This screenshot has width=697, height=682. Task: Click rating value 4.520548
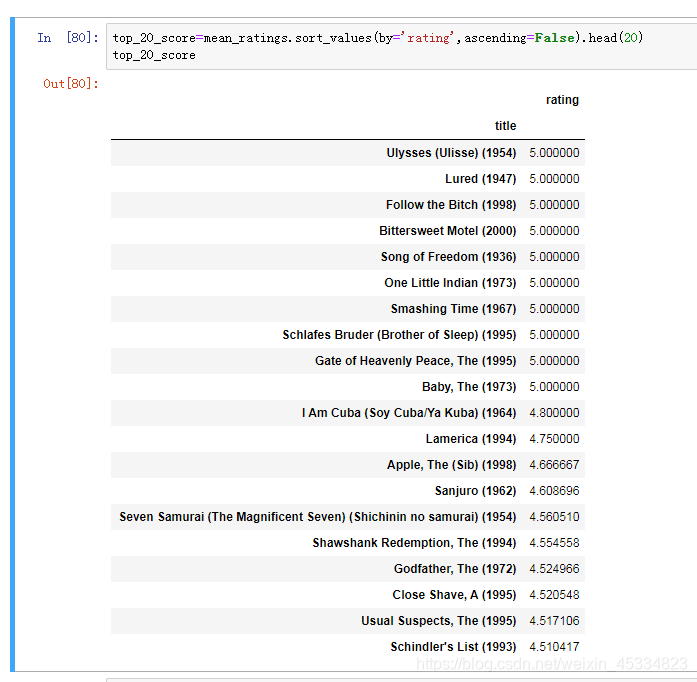(x=554, y=595)
